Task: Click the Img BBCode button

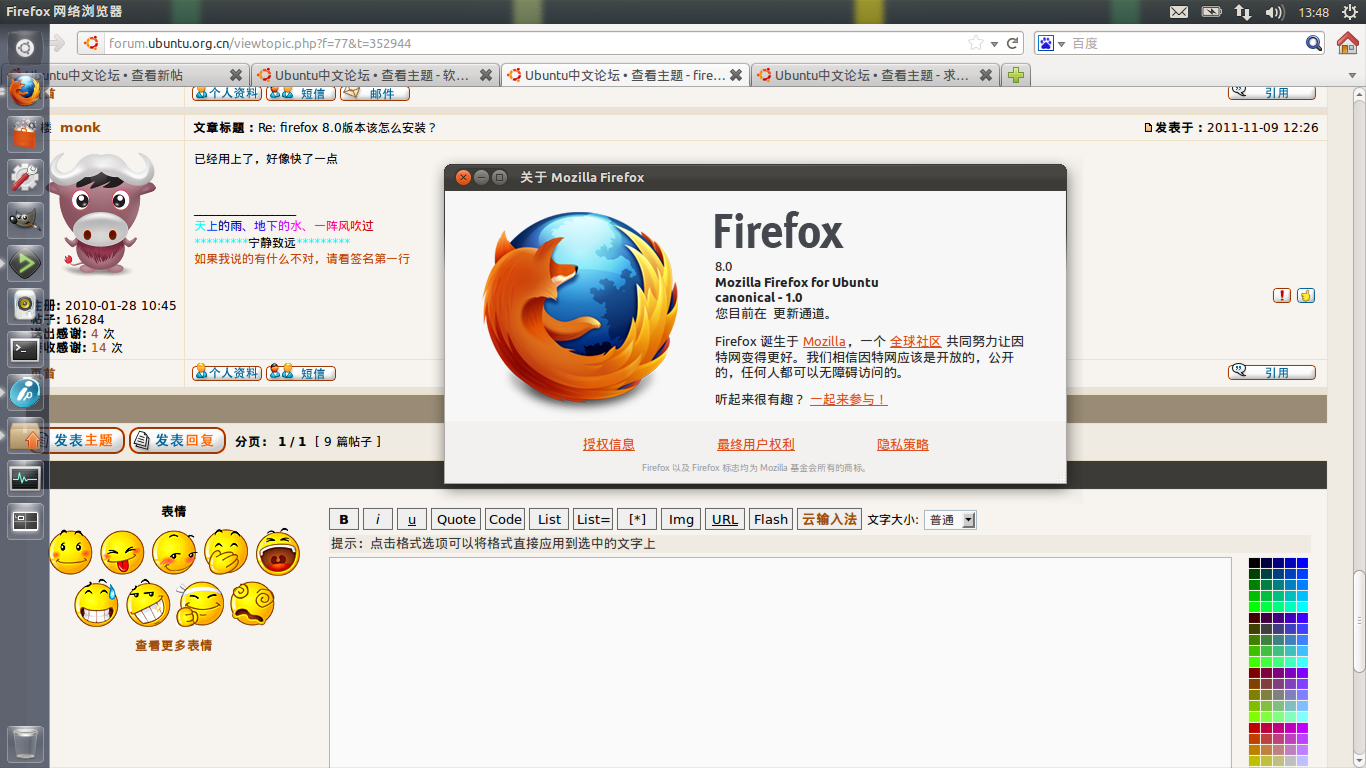Action: click(x=681, y=519)
